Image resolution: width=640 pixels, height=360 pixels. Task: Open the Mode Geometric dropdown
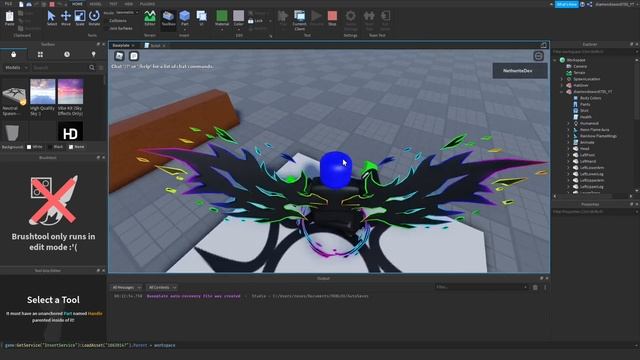[127, 13]
